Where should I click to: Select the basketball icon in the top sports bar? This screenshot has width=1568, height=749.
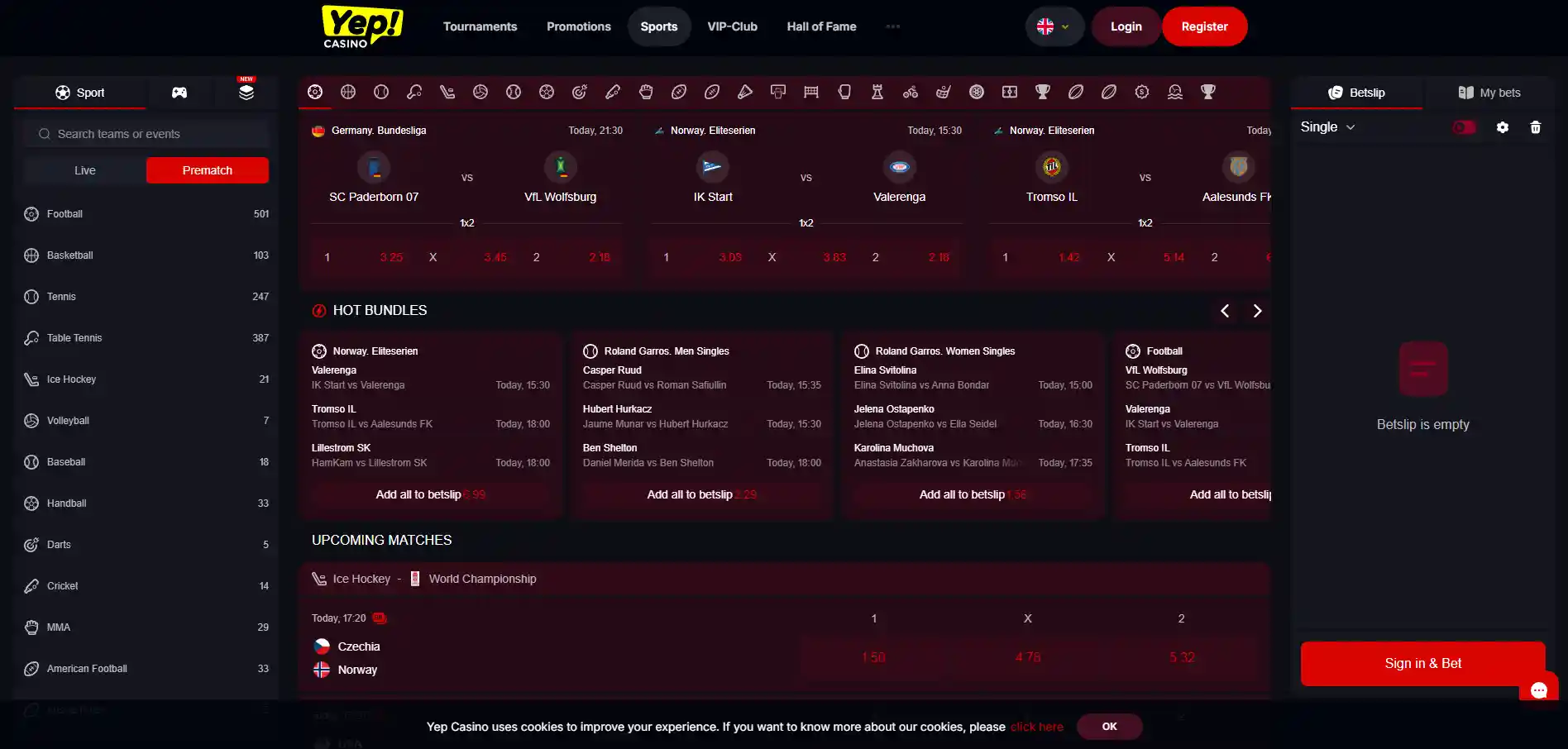(348, 92)
